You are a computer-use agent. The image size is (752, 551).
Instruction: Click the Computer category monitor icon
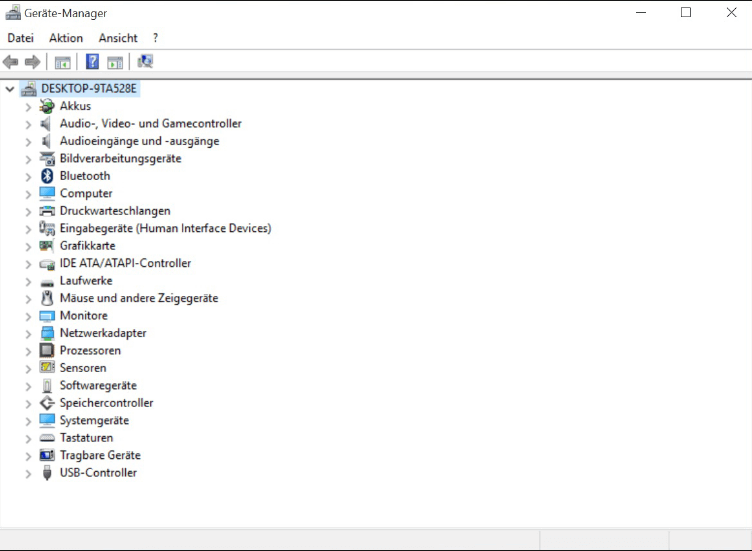point(47,193)
